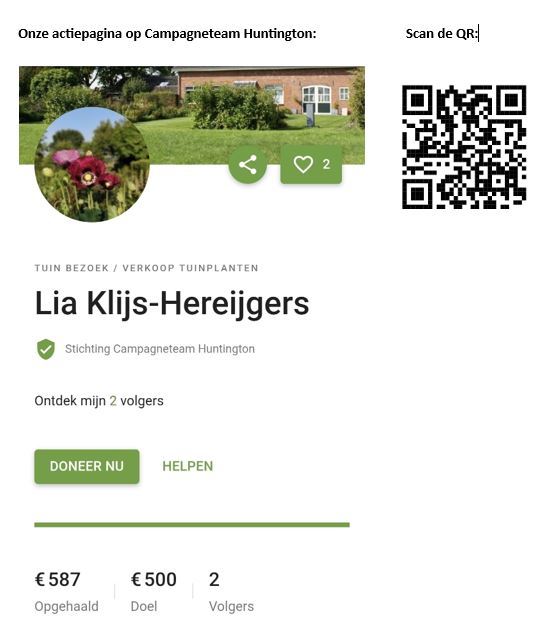Click the green fundraising progress bar

click(x=192, y=525)
